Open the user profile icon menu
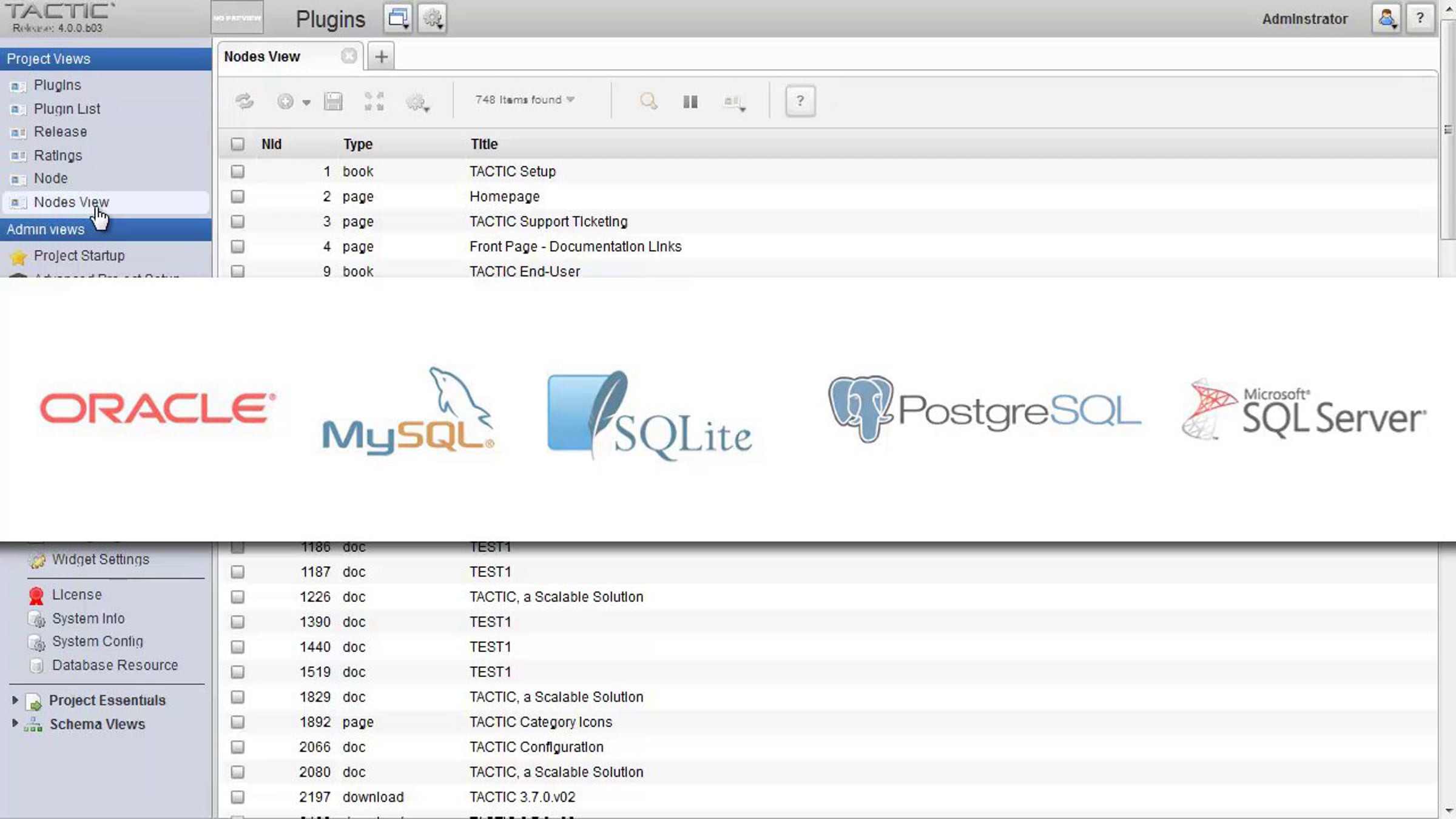 1386,18
